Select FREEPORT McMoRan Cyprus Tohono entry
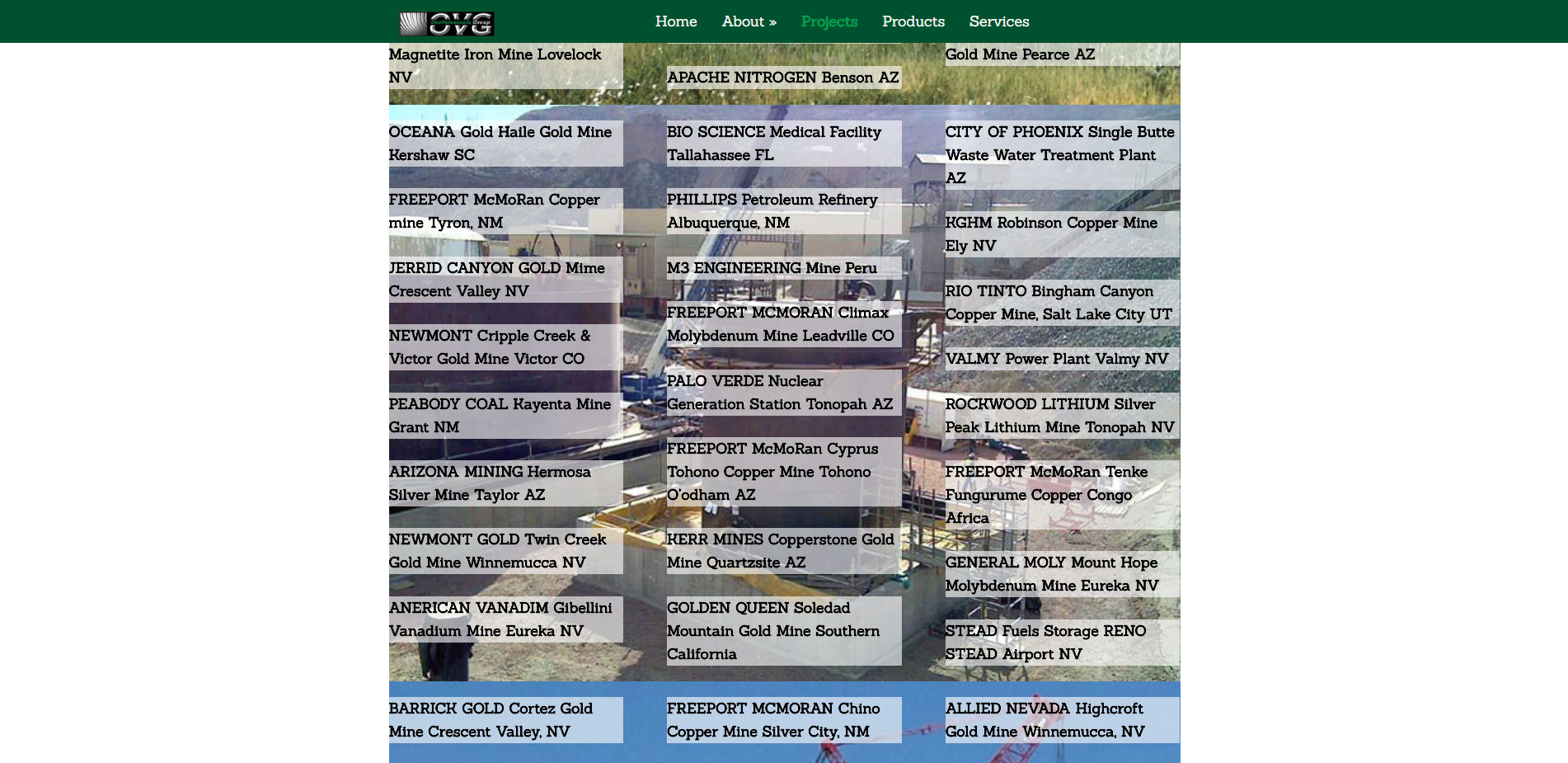The width and height of the screenshot is (1568, 763). pos(784,472)
